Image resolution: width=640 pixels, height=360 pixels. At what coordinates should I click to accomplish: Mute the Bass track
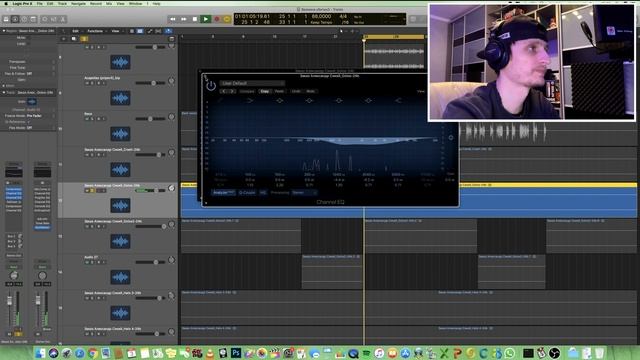click(x=87, y=119)
